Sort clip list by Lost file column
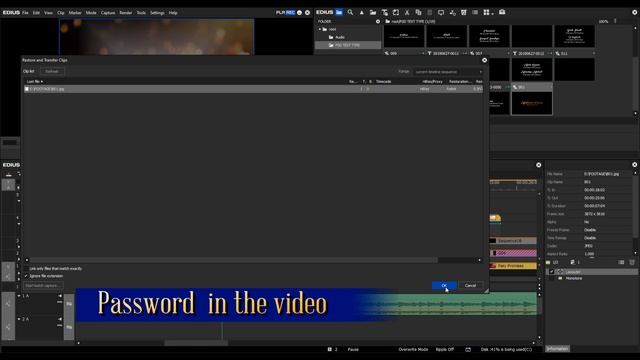 35,82
